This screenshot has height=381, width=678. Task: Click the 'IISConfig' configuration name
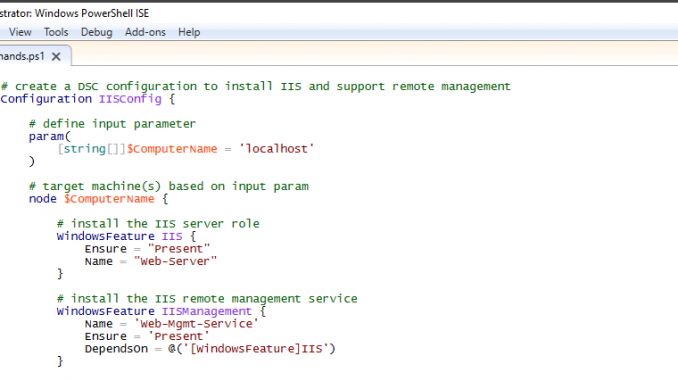point(130,99)
